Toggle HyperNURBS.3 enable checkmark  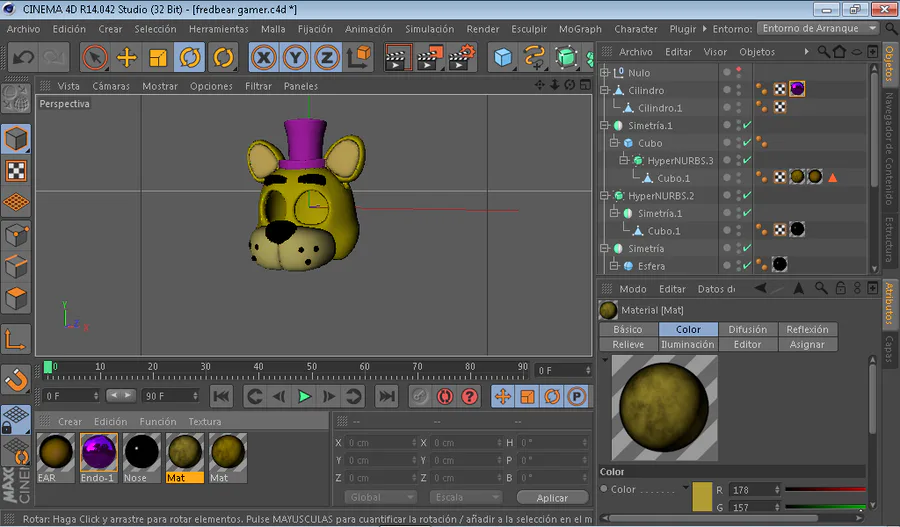(x=747, y=160)
